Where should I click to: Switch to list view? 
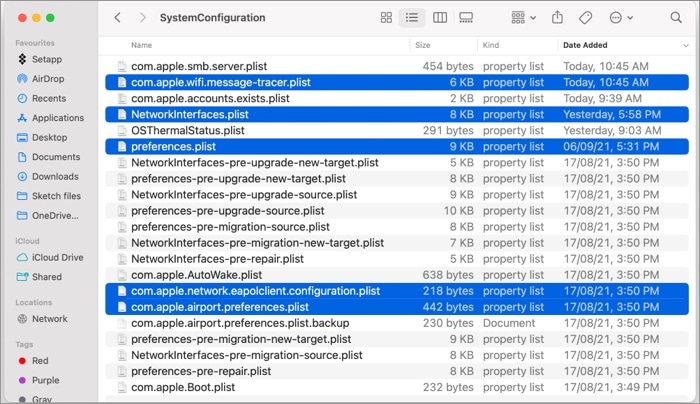tap(412, 18)
